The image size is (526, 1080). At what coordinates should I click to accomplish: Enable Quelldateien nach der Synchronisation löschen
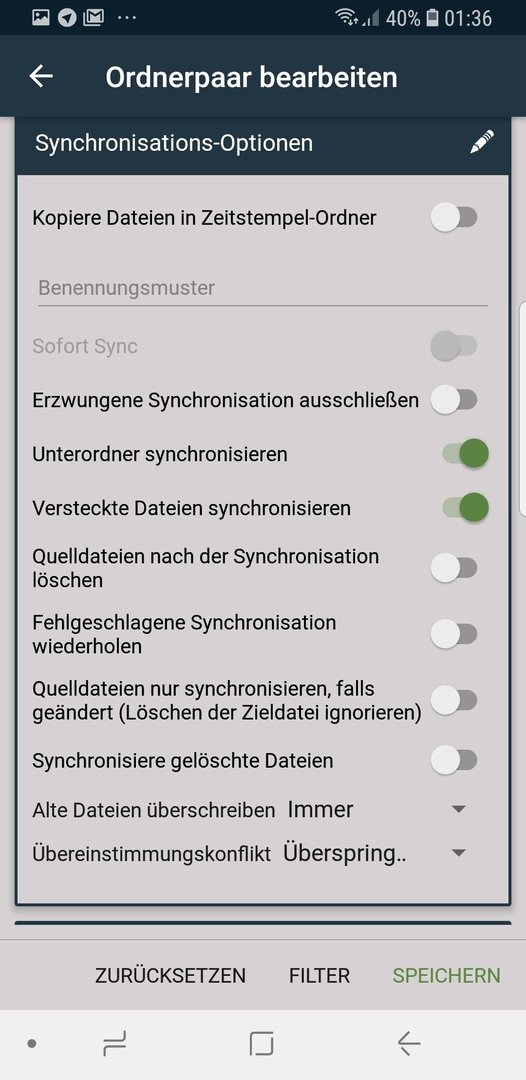454,568
